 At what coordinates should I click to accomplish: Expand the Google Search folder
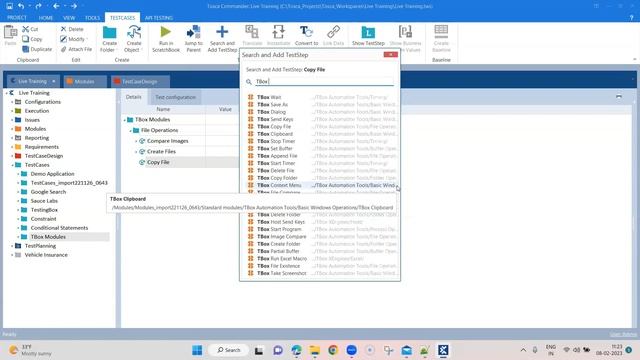point(18,192)
